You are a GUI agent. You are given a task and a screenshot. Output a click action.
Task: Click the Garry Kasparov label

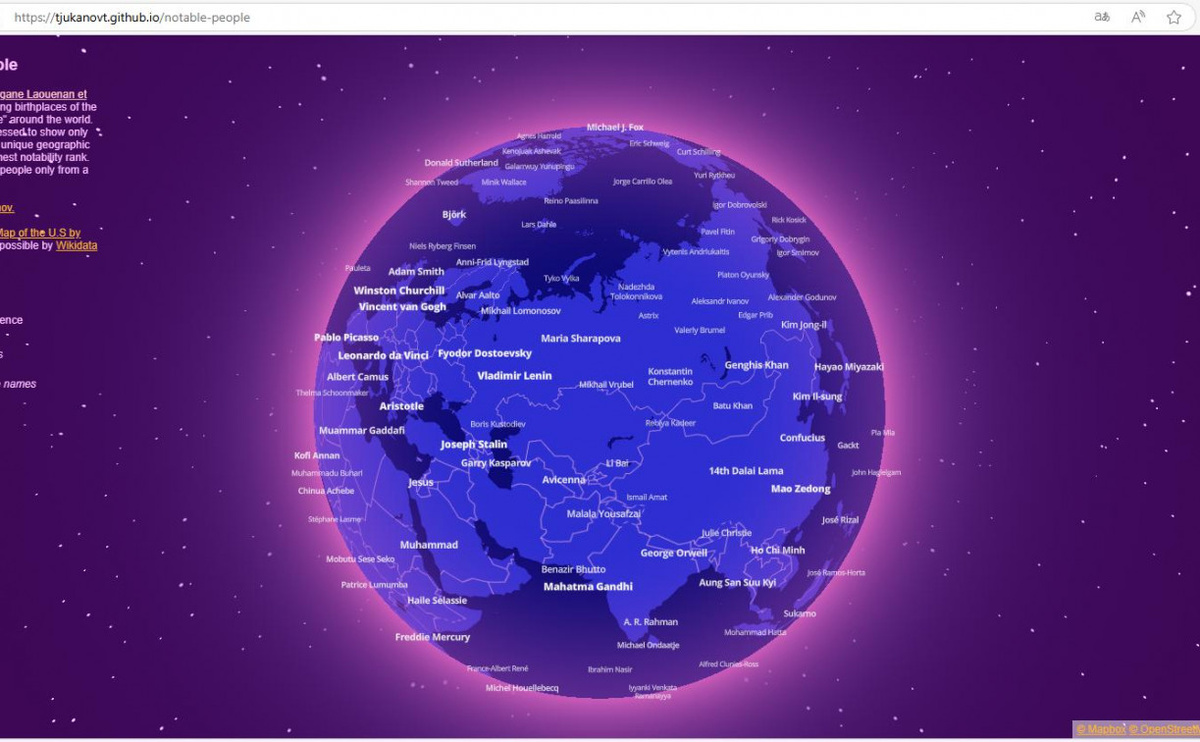(496, 463)
